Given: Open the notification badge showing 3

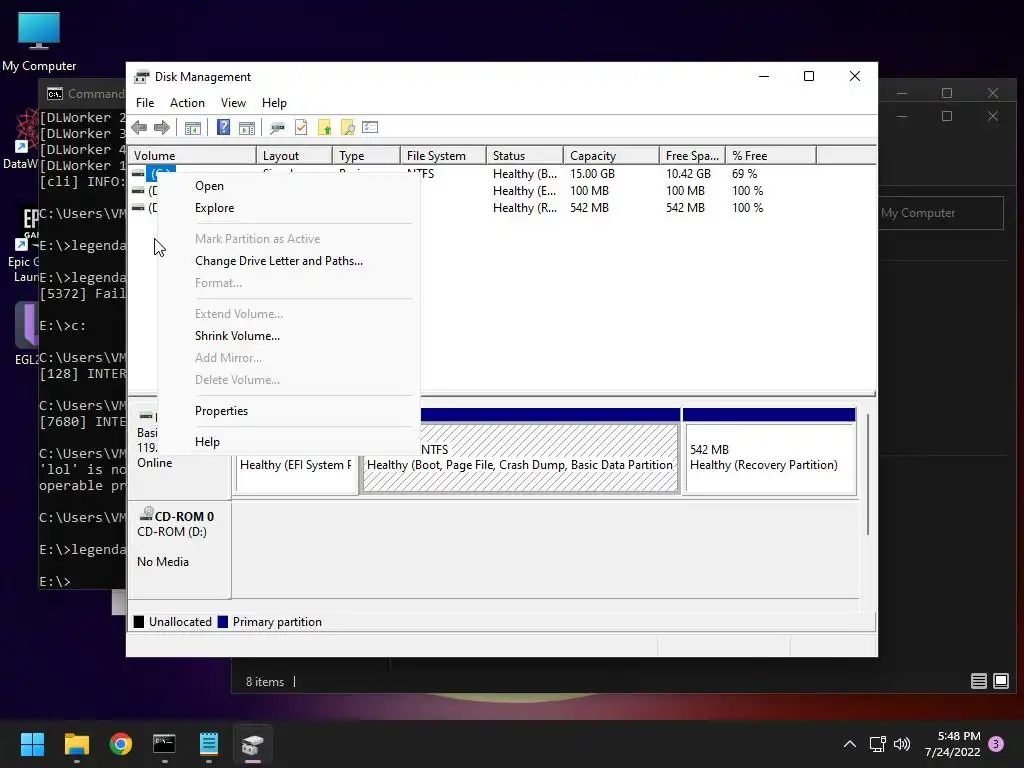Looking at the screenshot, I should pos(996,744).
